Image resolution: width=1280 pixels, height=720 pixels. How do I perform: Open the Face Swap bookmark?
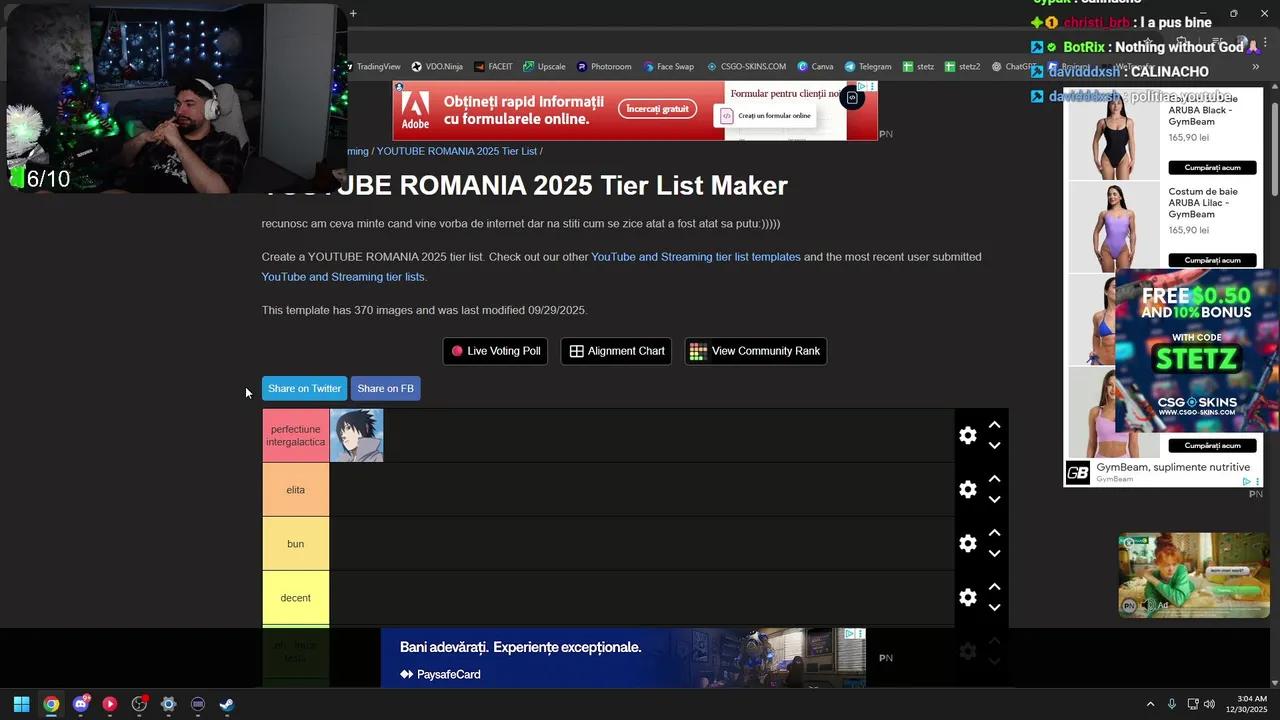(668, 67)
